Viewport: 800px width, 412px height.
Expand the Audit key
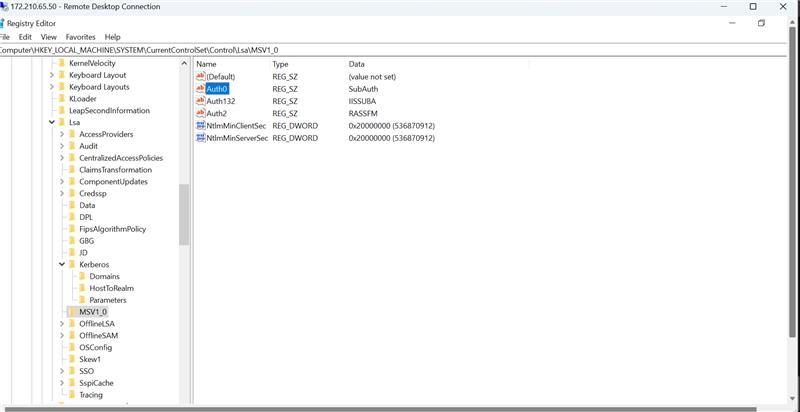coord(62,146)
